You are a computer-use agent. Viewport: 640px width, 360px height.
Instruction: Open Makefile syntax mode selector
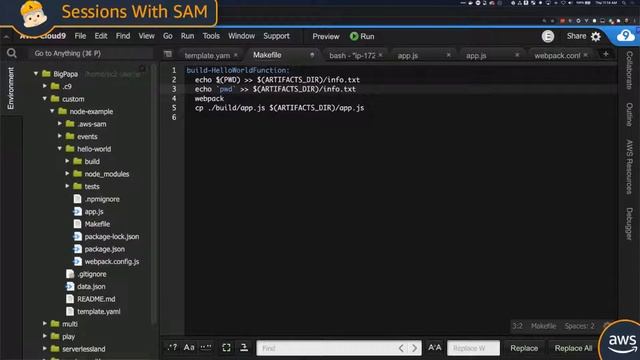pos(543,326)
